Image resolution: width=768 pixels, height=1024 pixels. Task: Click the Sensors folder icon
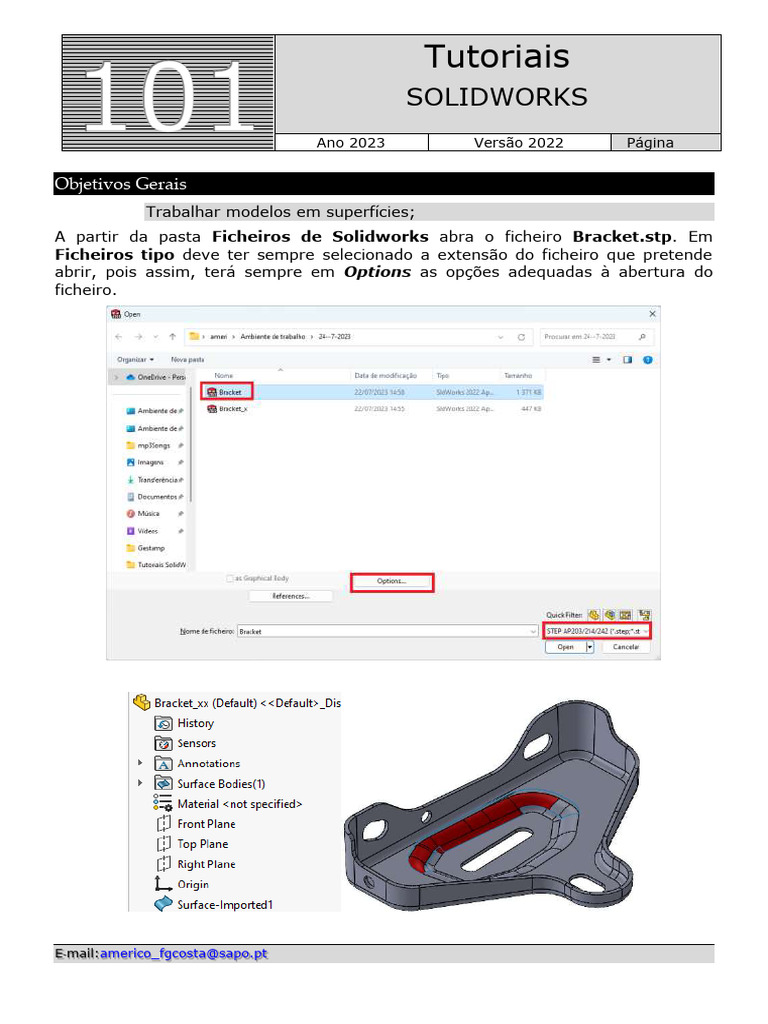pyautogui.click(x=163, y=744)
